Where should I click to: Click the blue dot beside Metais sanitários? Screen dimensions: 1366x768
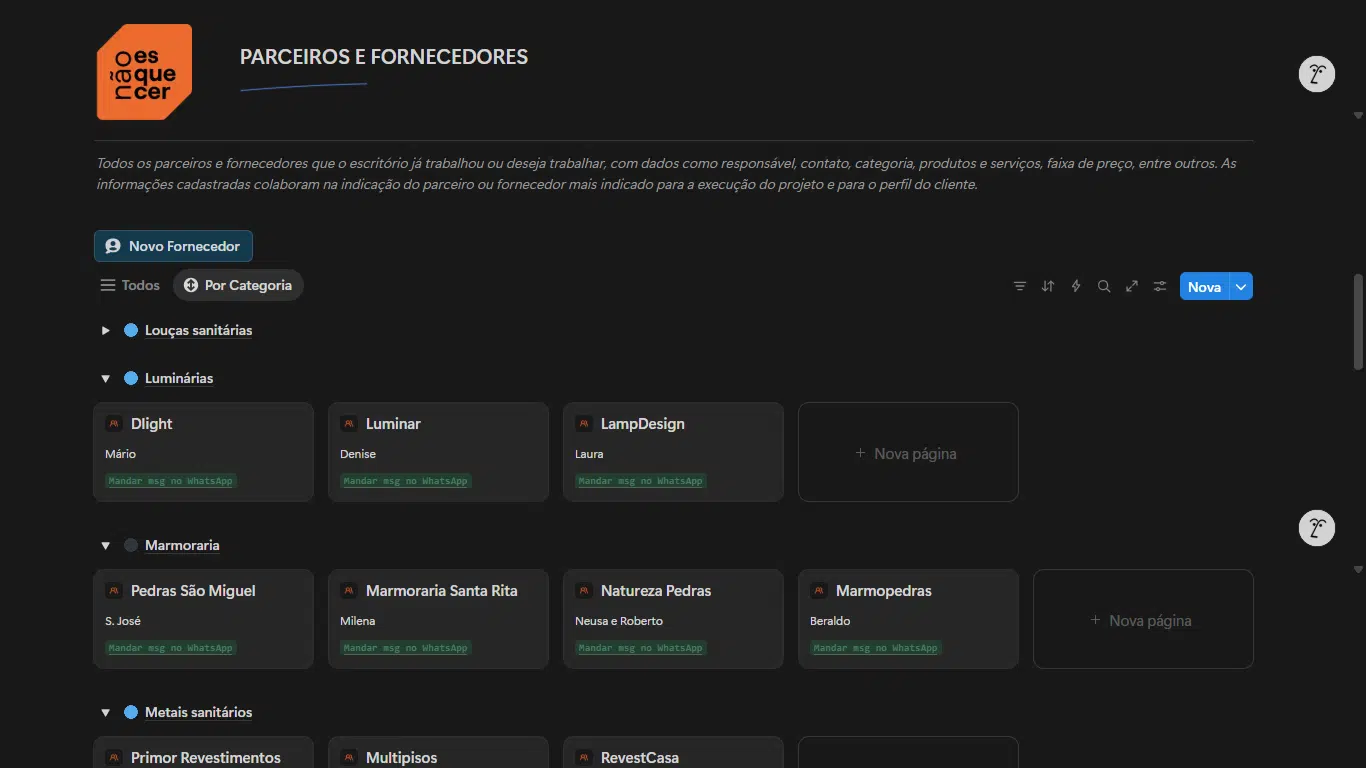[x=131, y=712]
